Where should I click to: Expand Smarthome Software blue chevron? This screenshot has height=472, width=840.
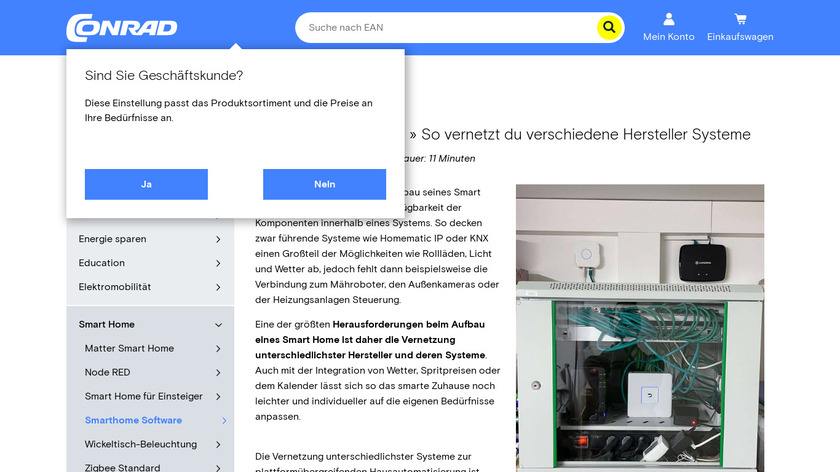pyautogui.click(x=224, y=421)
